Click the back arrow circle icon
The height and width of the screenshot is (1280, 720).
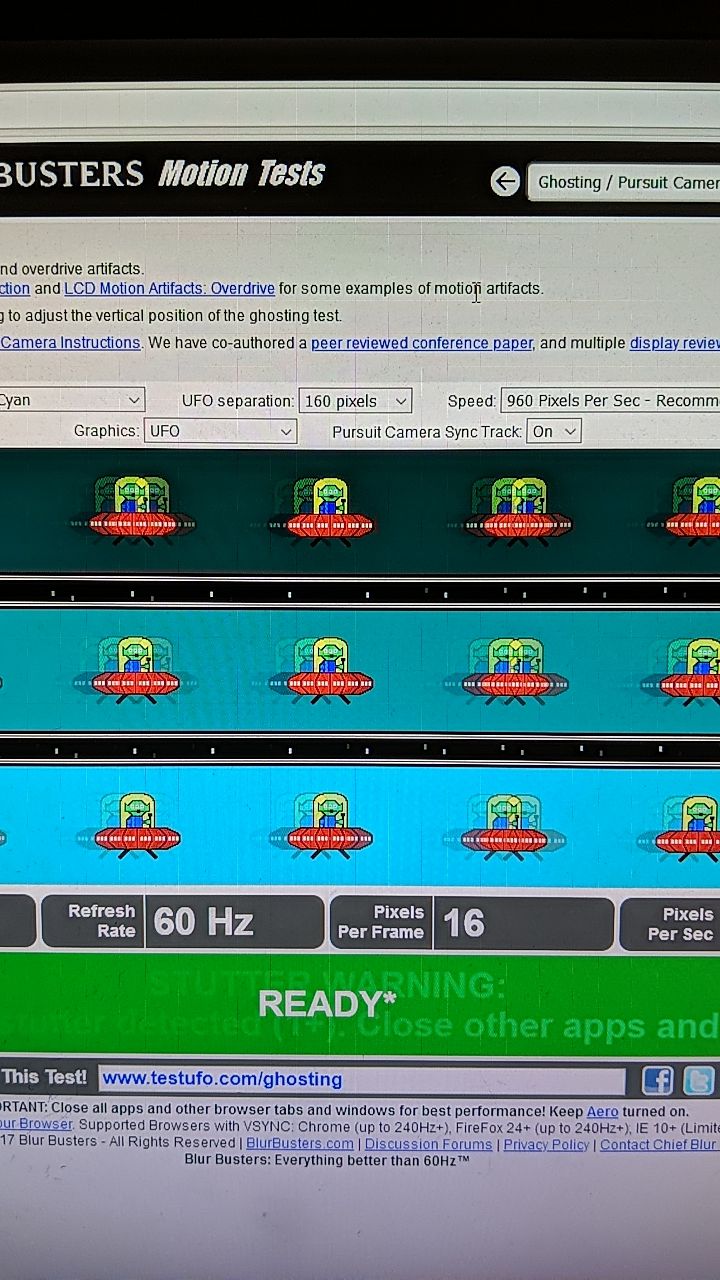(505, 181)
